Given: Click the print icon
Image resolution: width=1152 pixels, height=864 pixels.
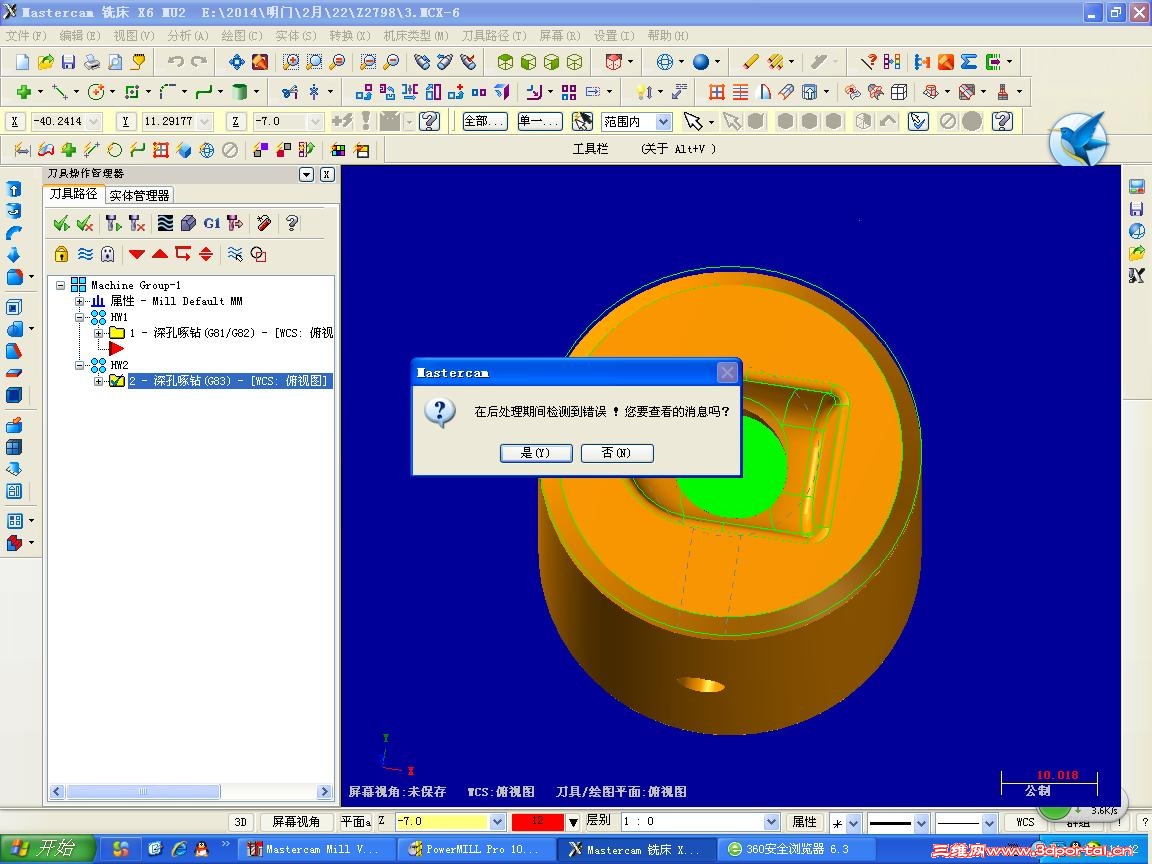Looking at the screenshot, I should (92, 62).
